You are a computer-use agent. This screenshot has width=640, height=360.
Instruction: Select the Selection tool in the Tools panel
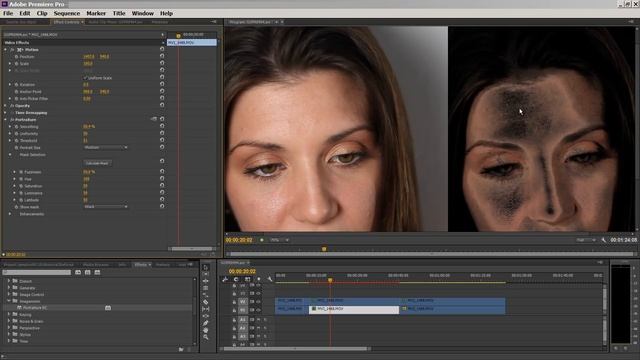(x=206, y=268)
